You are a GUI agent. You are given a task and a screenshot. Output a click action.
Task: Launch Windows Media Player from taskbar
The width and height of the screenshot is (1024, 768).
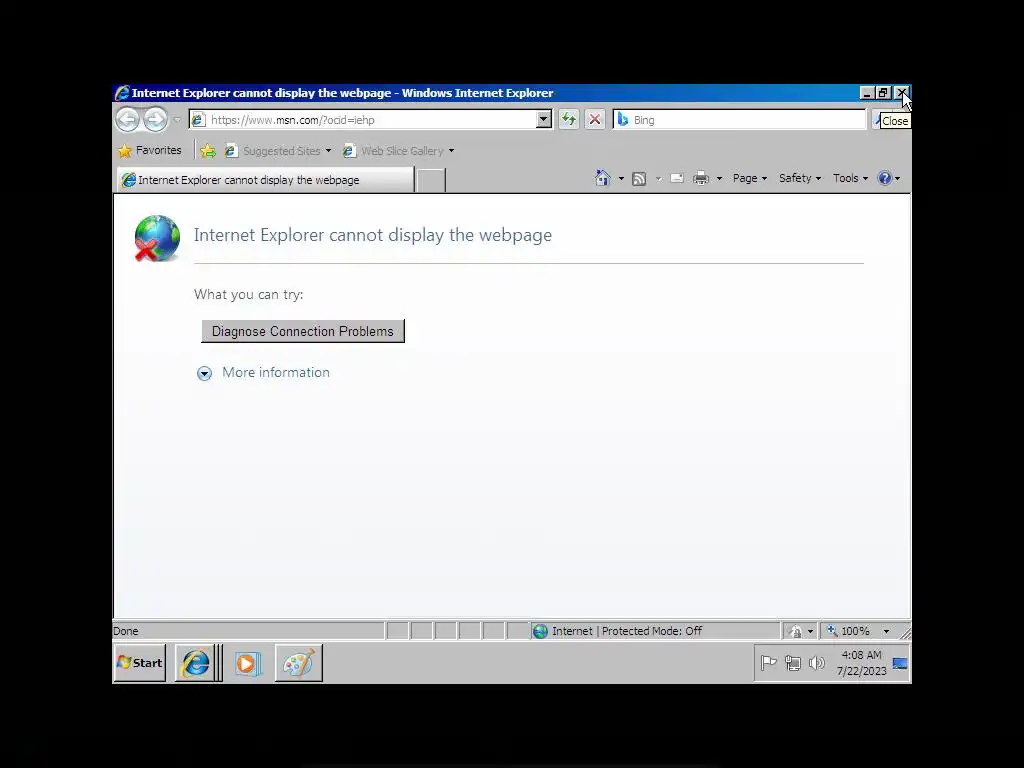tap(248, 664)
